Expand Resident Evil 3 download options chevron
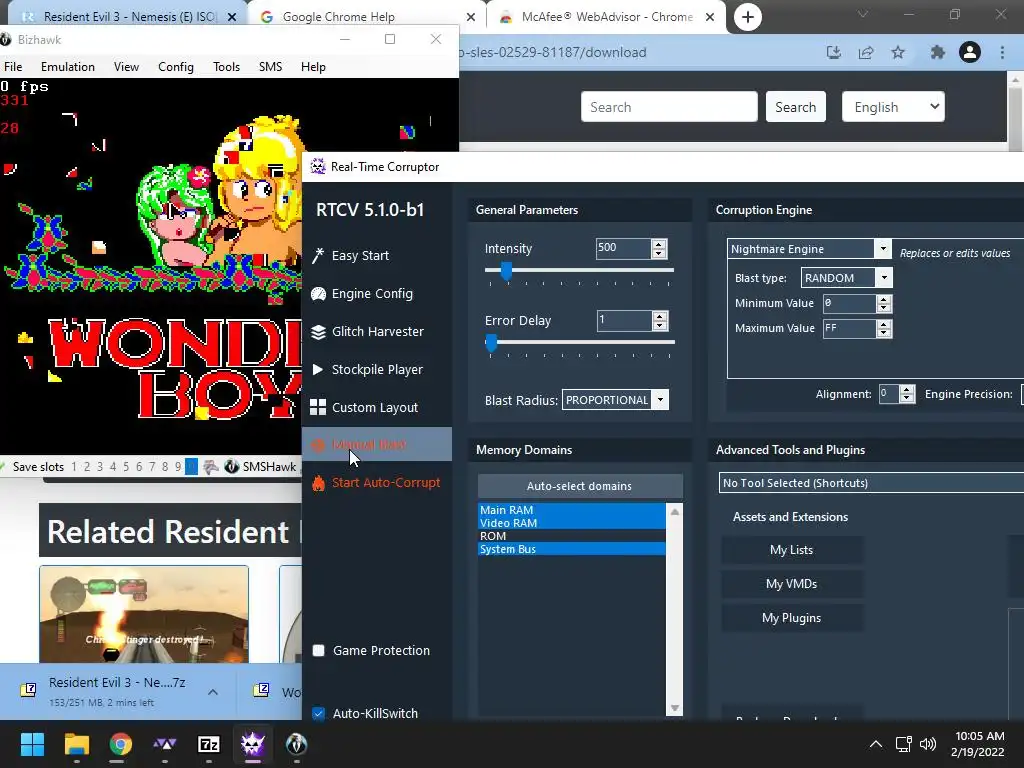This screenshot has height=768, width=1024. (213, 692)
